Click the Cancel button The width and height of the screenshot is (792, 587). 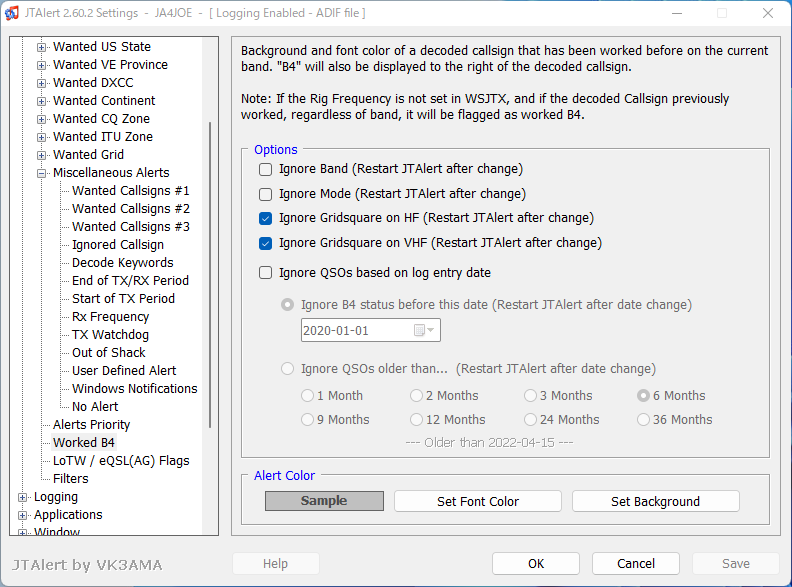[x=636, y=564]
